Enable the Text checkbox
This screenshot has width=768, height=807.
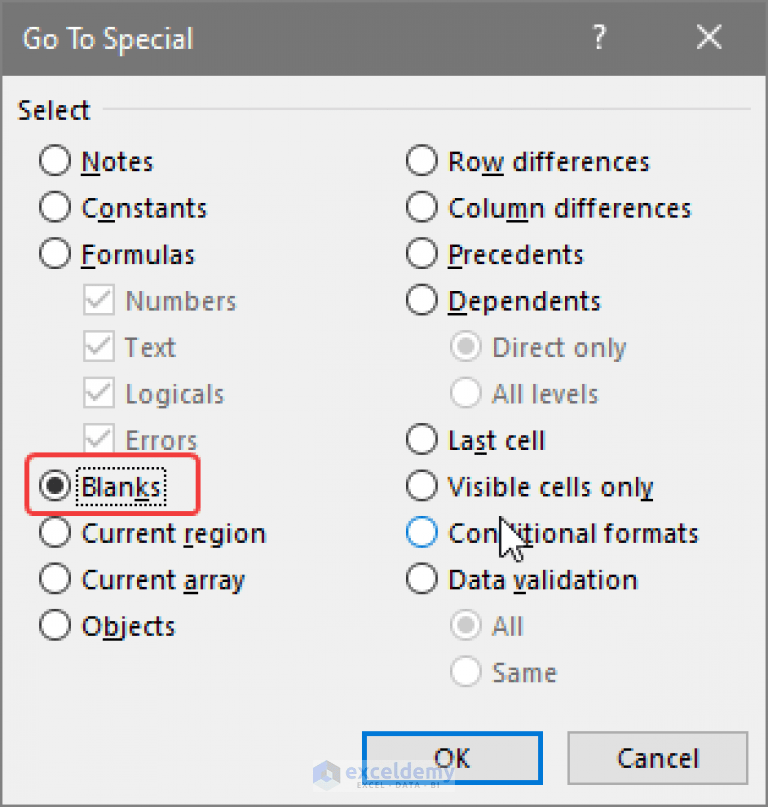[x=98, y=347]
